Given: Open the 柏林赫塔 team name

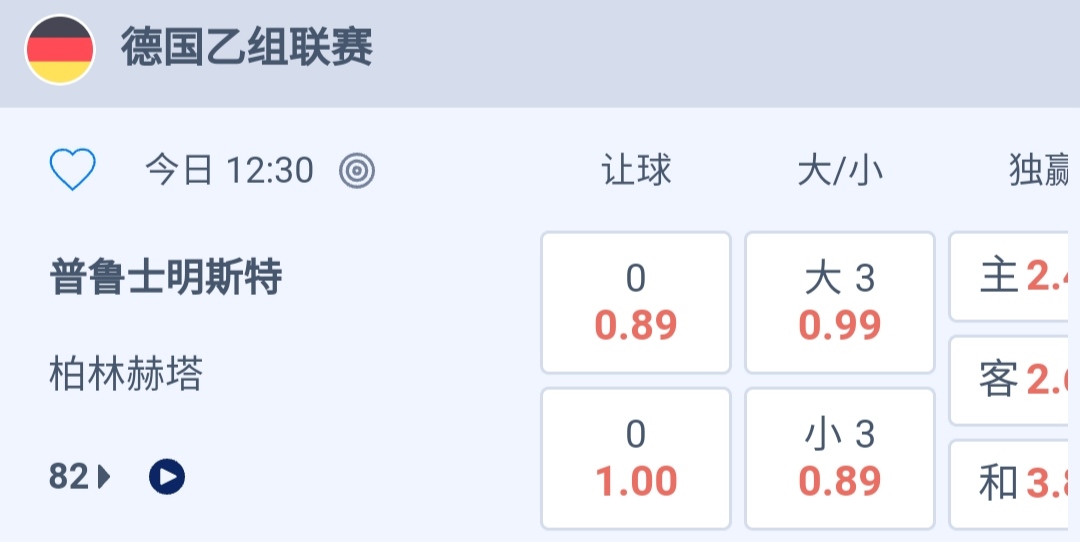Looking at the screenshot, I should [x=126, y=375].
